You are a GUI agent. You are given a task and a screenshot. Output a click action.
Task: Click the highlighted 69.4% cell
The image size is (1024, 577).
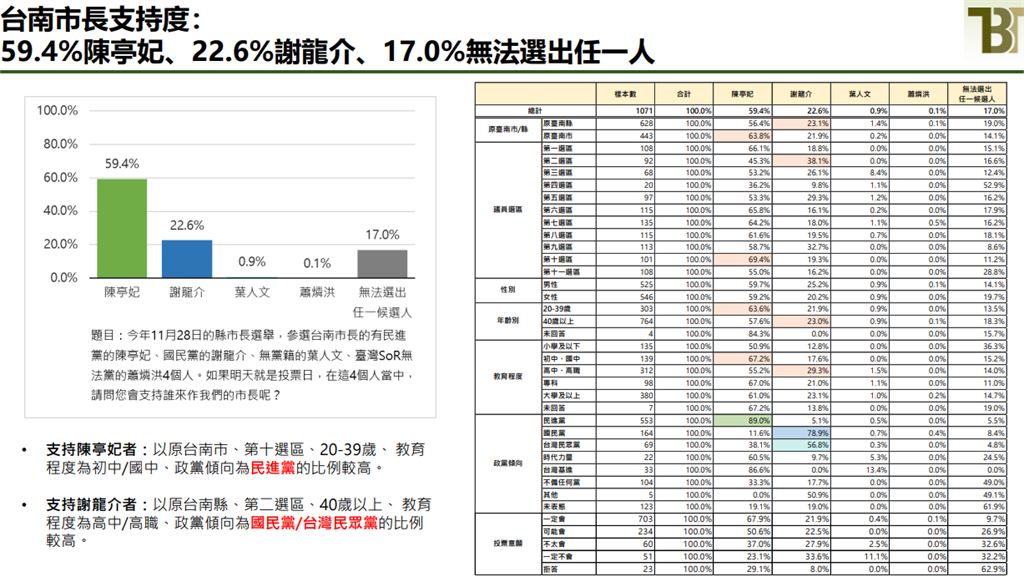click(x=743, y=260)
